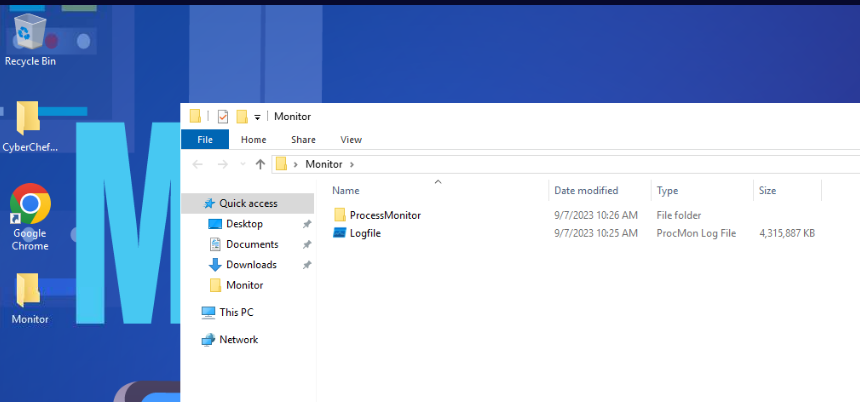Open Desktop in the navigation pane
Screen dimensions: 860x402
[x=244, y=224]
